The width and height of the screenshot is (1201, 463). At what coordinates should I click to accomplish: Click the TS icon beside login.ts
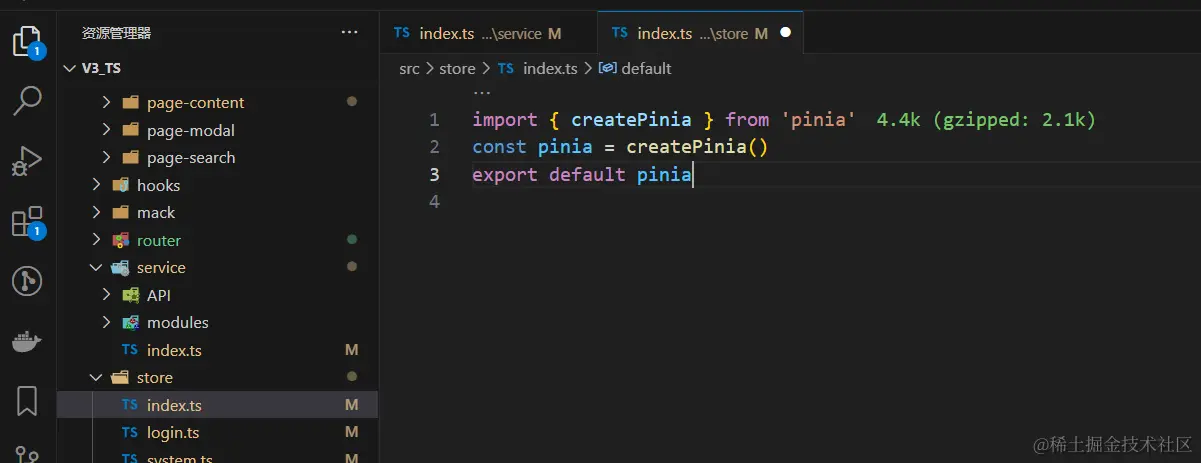[130, 433]
